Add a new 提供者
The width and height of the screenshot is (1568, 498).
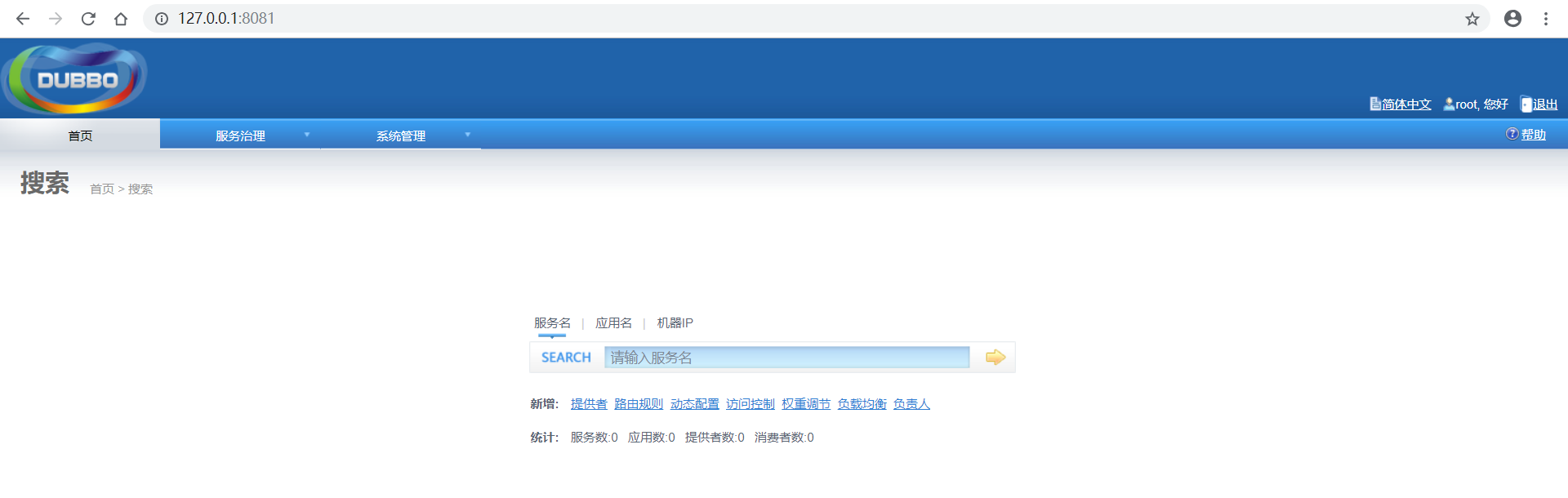(589, 404)
